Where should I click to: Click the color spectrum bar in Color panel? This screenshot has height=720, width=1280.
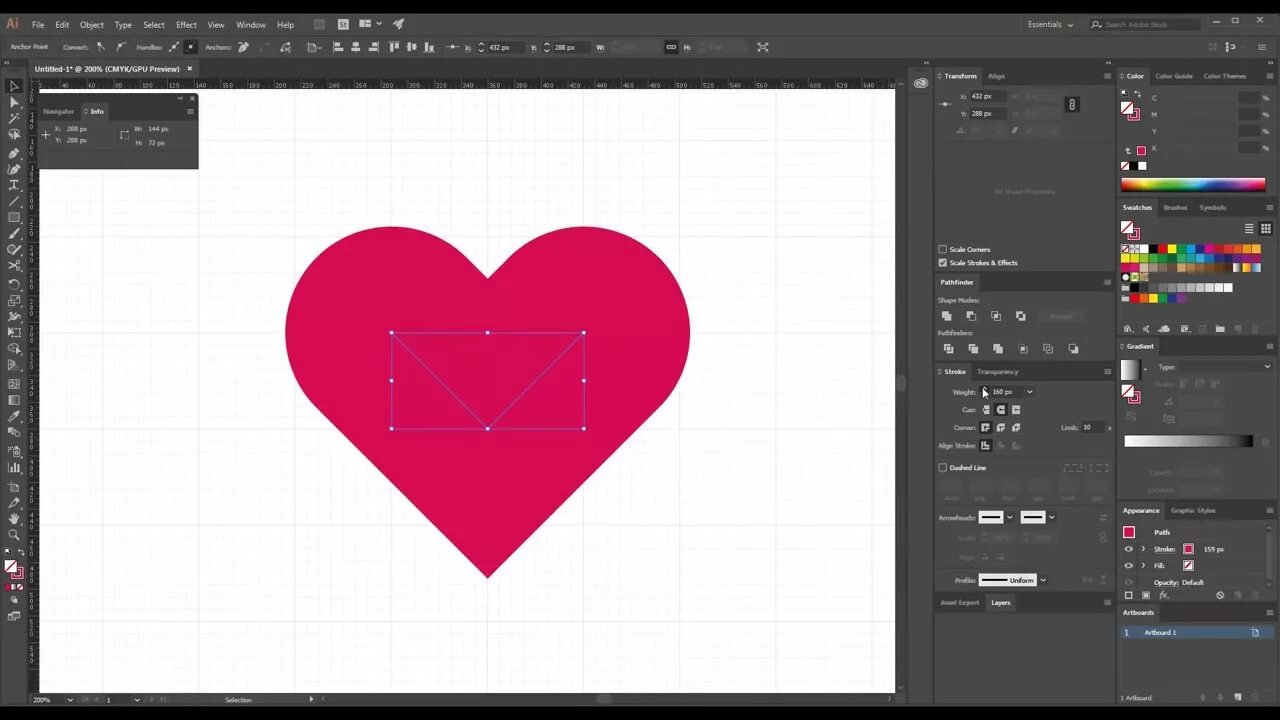coord(1193,184)
